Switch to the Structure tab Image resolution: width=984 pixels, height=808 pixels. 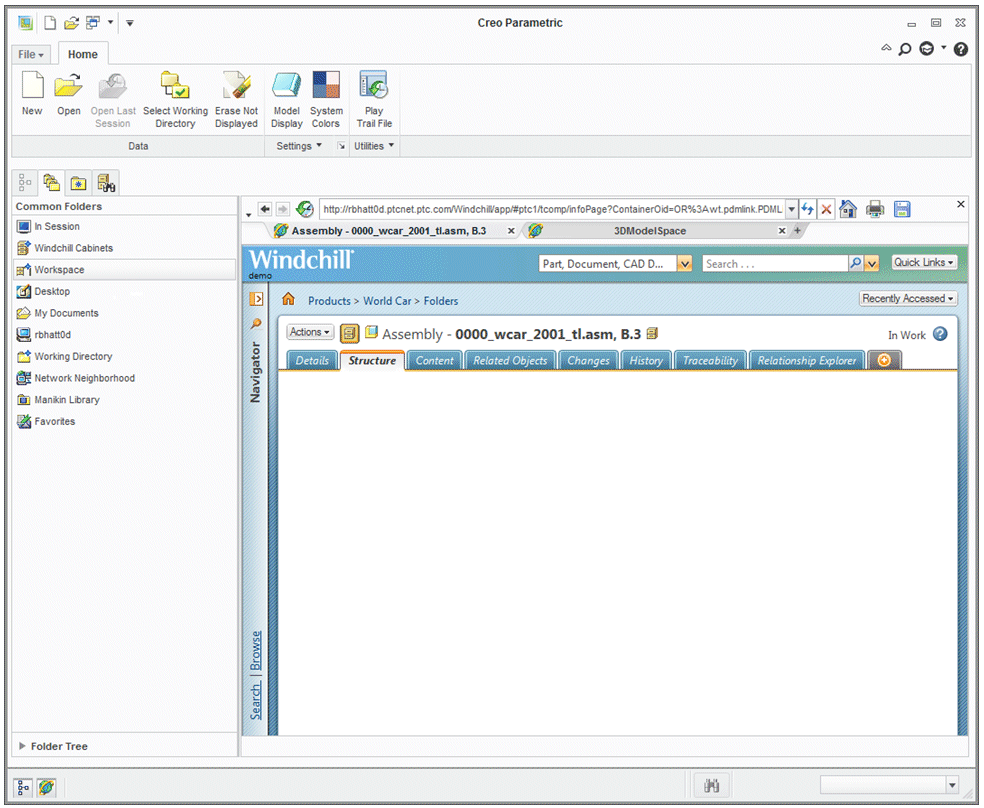tap(372, 361)
